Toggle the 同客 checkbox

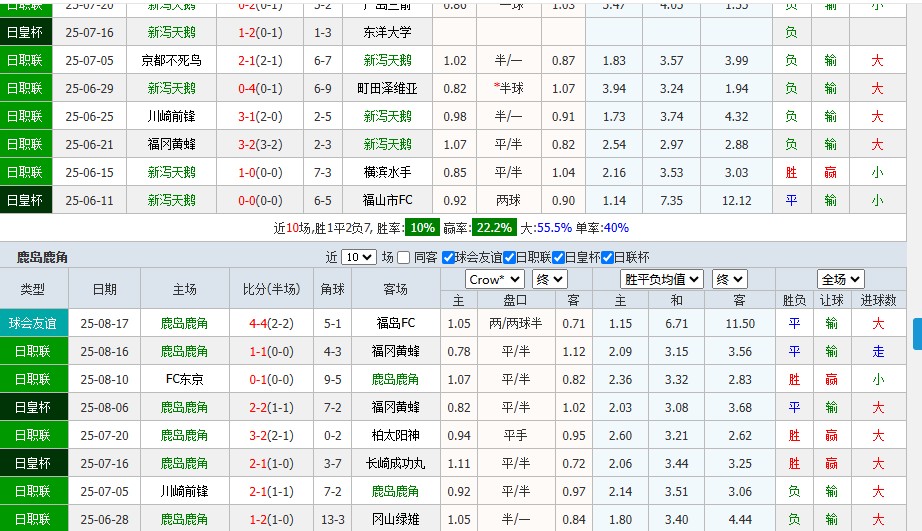404,257
